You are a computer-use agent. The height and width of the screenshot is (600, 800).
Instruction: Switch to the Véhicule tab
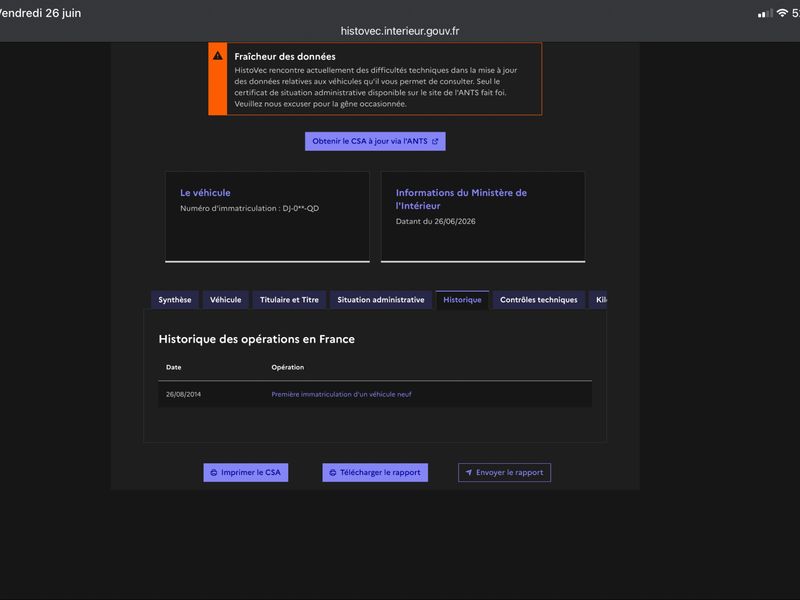tap(226, 300)
